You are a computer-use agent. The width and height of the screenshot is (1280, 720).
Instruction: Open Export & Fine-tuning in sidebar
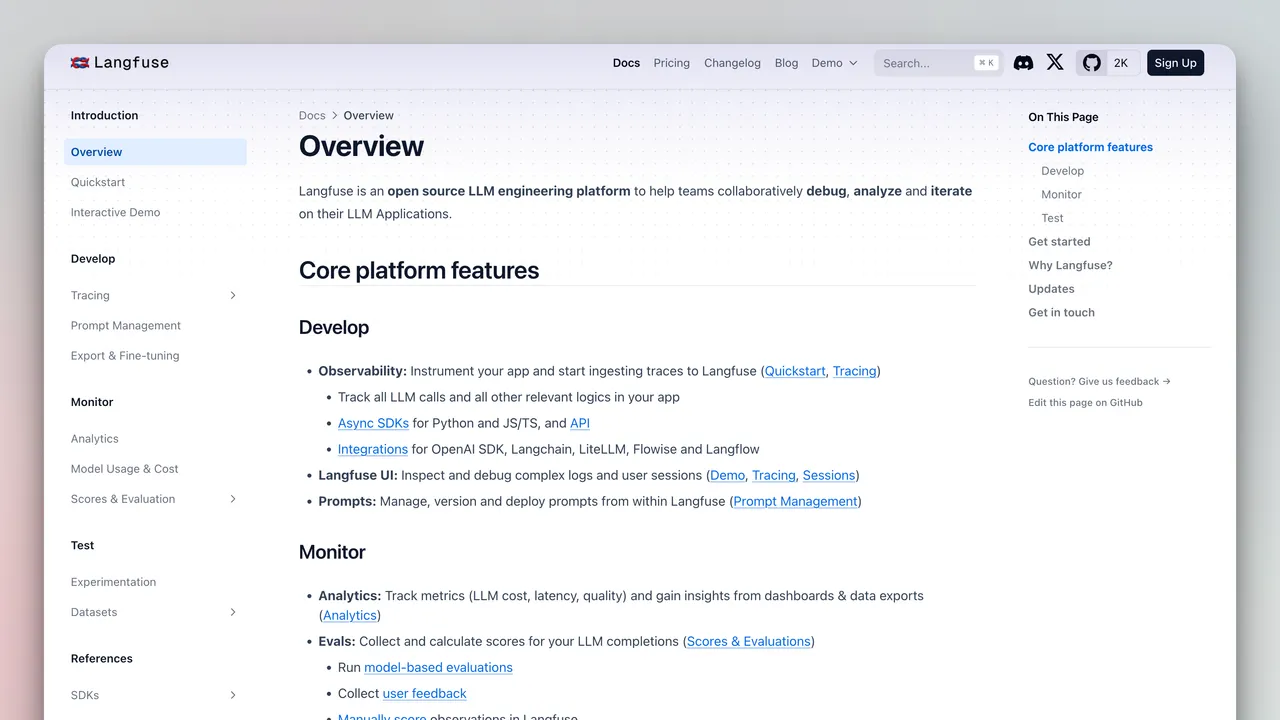click(x=125, y=356)
